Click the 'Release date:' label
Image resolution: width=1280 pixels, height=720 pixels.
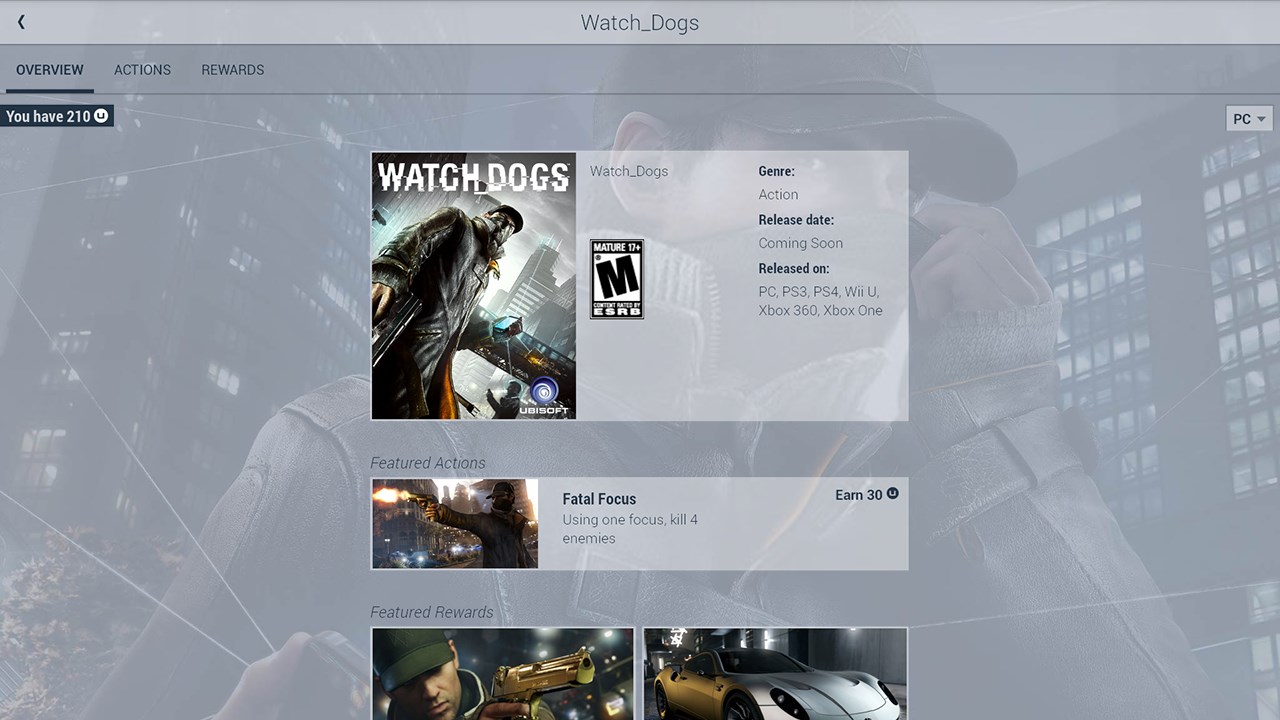click(x=796, y=220)
